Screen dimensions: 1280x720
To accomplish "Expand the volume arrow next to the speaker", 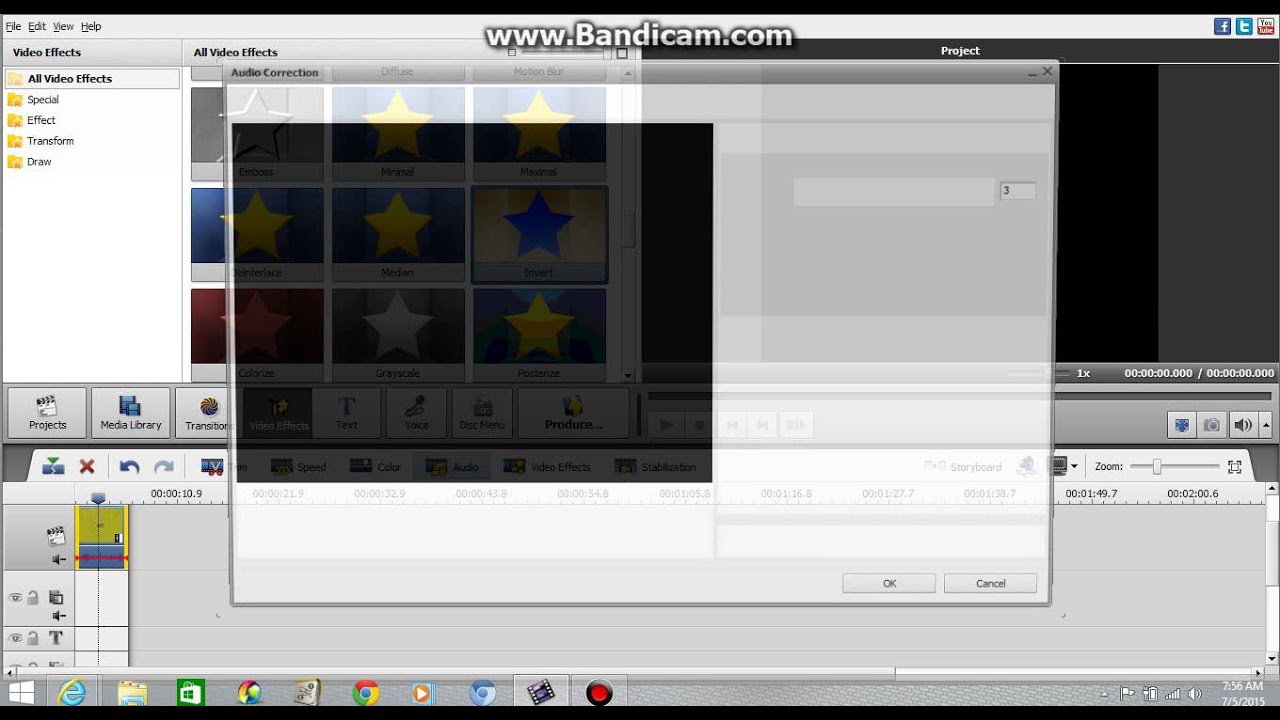I will tap(1266, 425).
